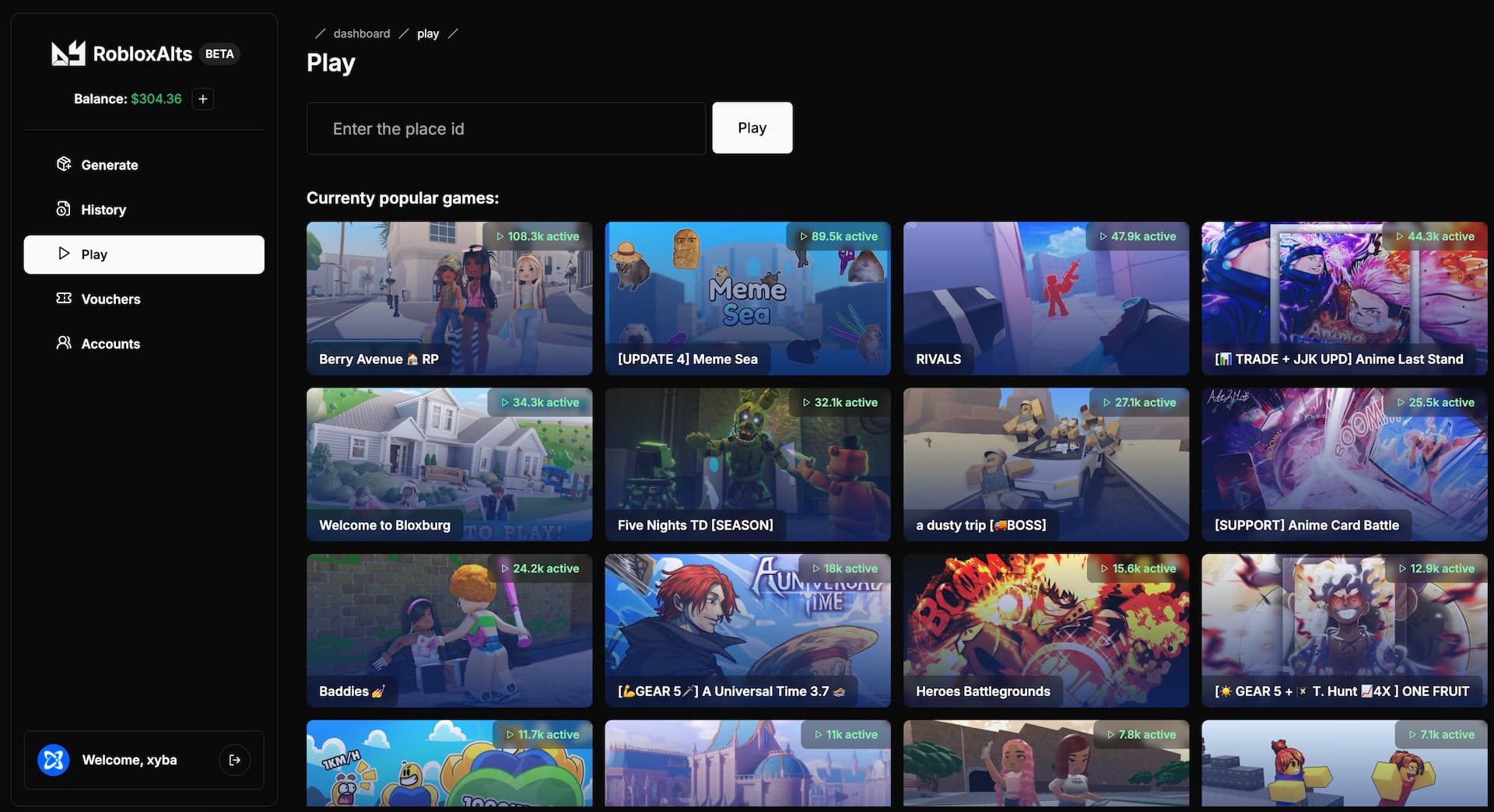Click the 12.9k active badge
Screen dimensions: 1494x812
[1436, 569]
